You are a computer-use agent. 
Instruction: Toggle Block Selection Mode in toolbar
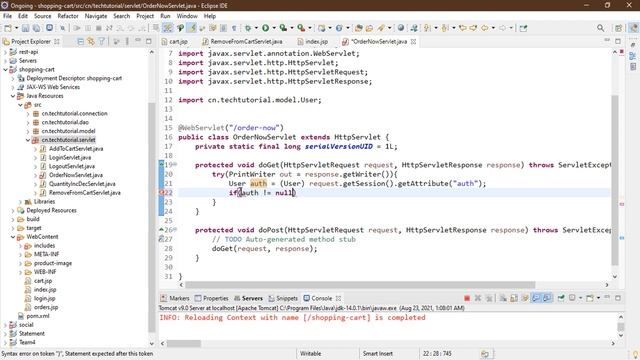223,28
